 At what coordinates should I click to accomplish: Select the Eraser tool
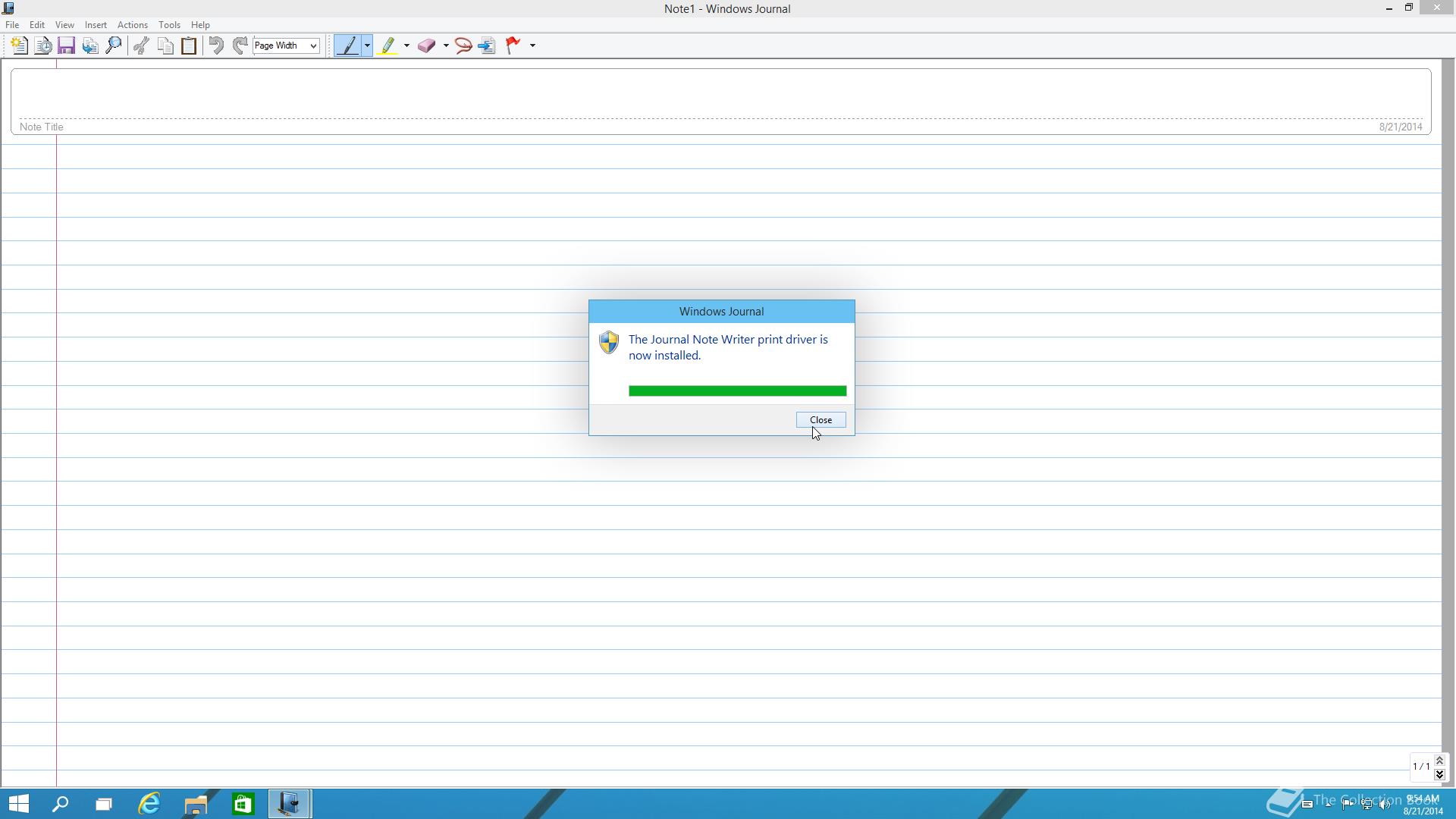pyautogui.click(x=427, y=45)
